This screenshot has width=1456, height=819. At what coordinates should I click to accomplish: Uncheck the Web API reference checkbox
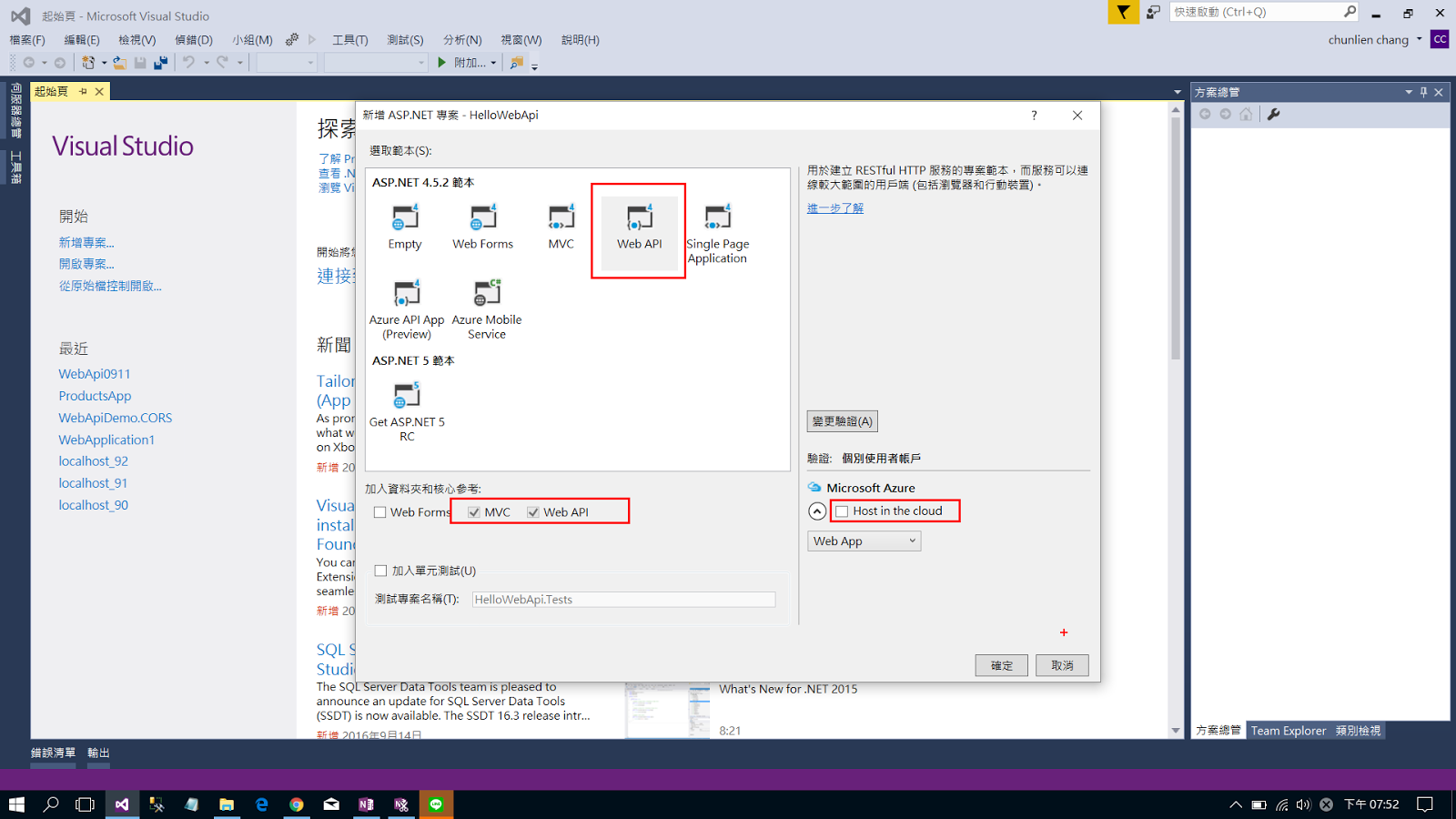(533, 512)
